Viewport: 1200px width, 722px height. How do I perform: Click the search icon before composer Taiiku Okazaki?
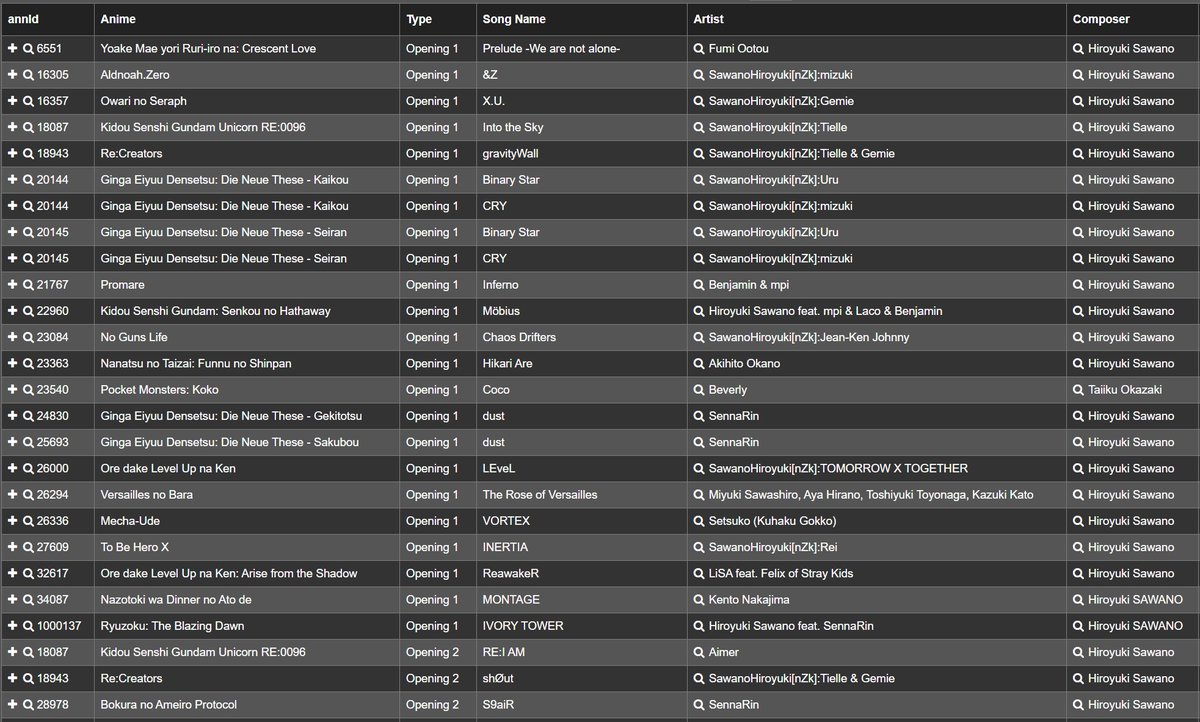tap(1078, 390)
